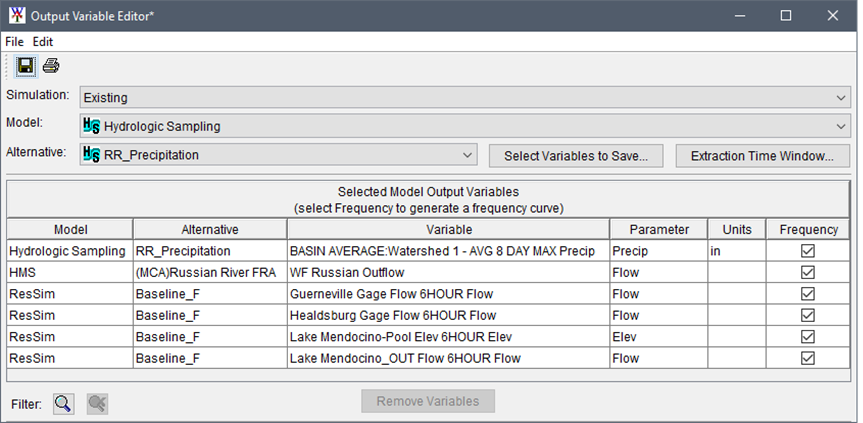Select the RR_Precipitation alternative table cell
The width and height of the screenshot is (863, 423).
[210, 251]
